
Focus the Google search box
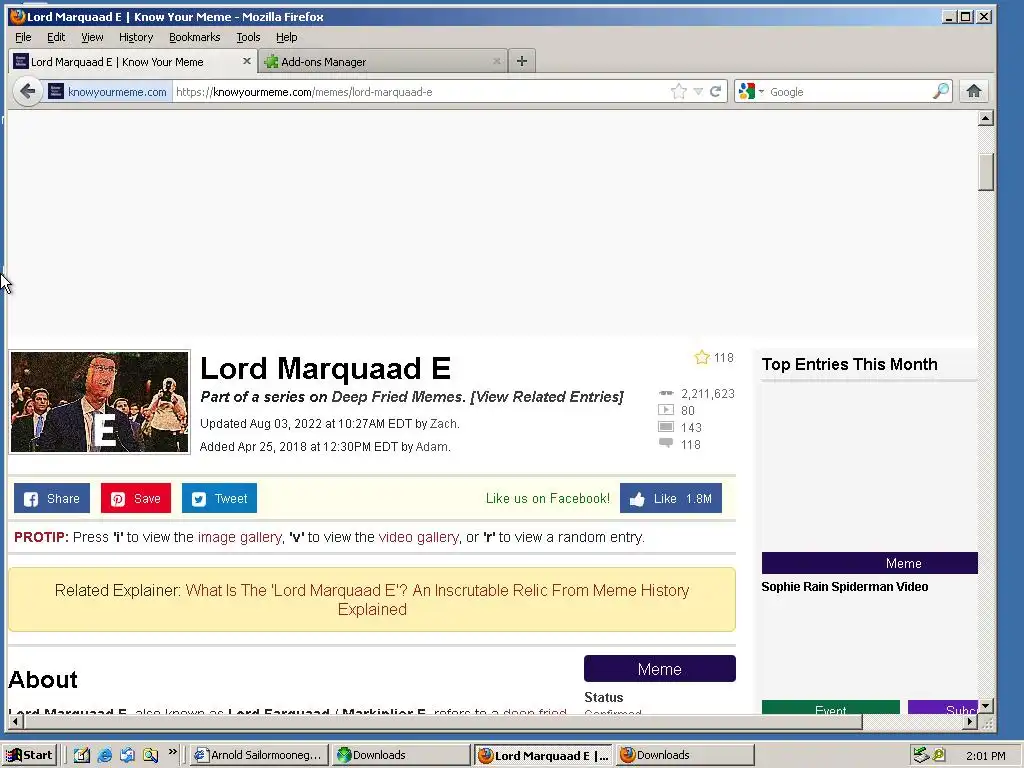pos(848,91)
